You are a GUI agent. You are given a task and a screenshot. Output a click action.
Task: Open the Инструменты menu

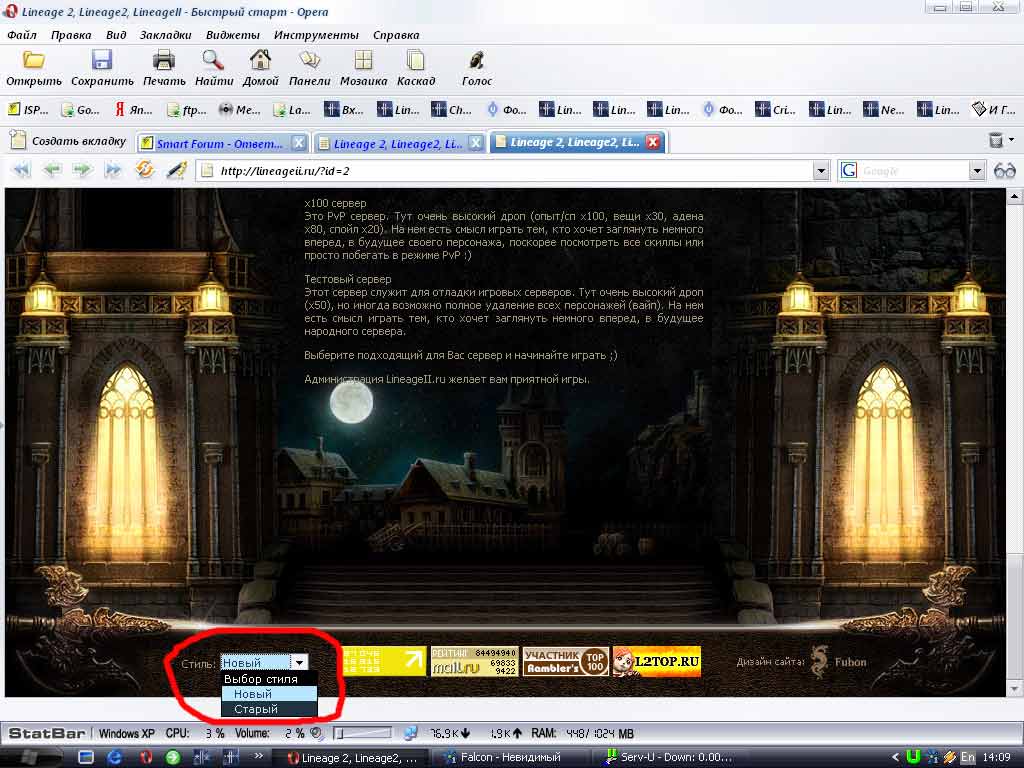[316, 35]
